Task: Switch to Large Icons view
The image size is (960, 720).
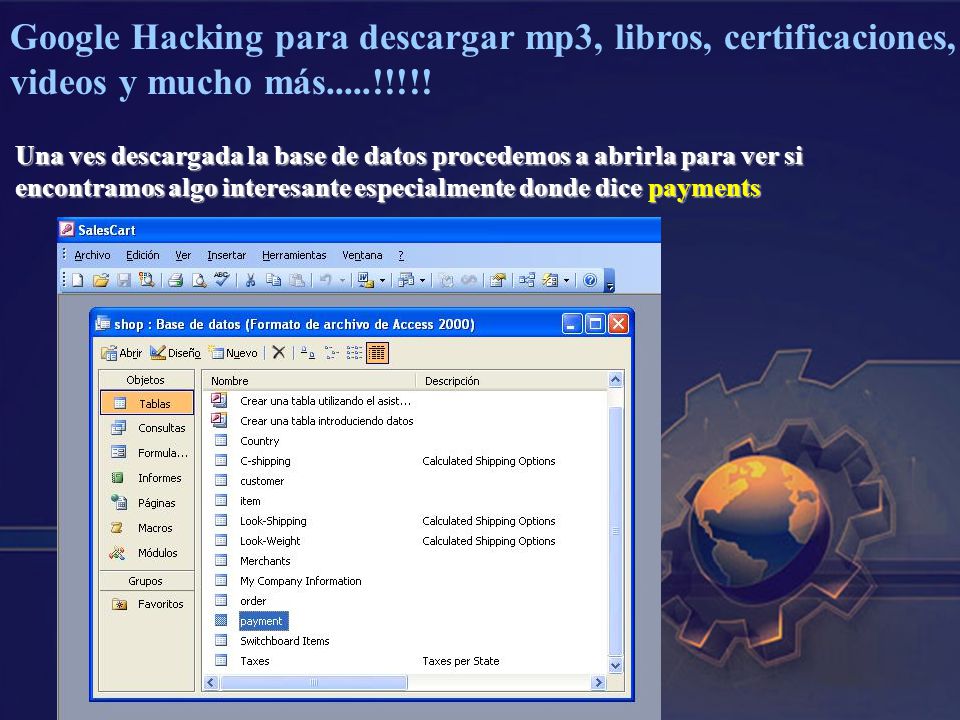Action: point(307,353)
